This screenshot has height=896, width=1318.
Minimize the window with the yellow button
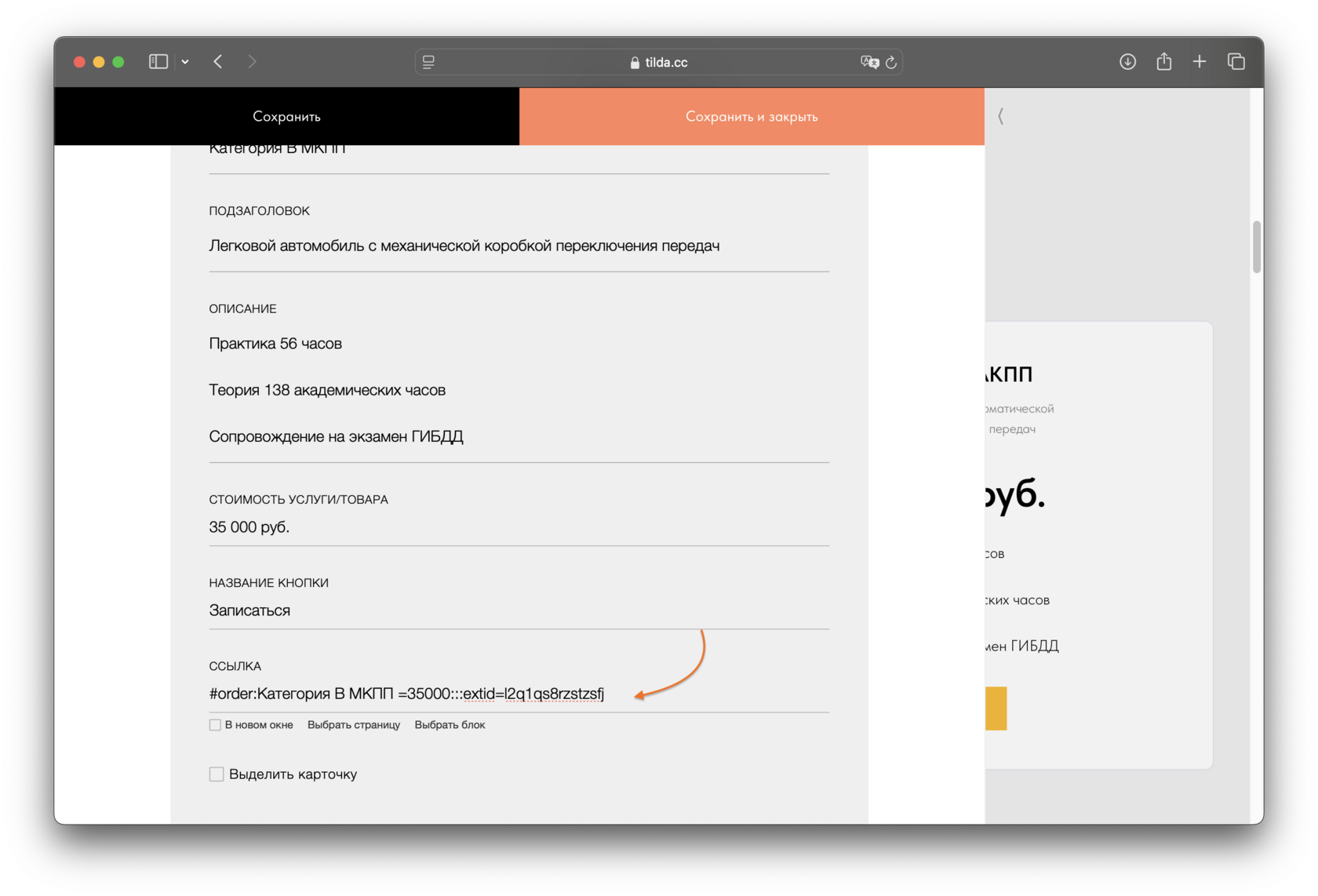99,62
